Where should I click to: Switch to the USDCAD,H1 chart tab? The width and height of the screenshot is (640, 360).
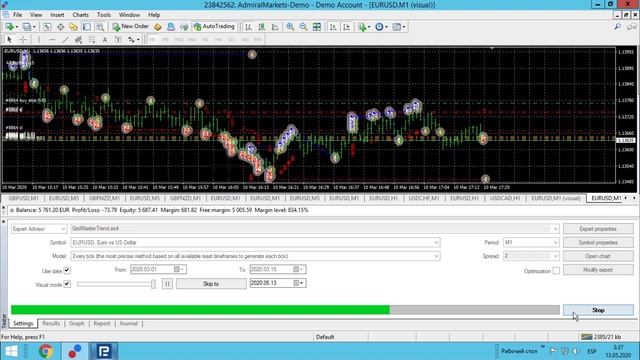505,198
